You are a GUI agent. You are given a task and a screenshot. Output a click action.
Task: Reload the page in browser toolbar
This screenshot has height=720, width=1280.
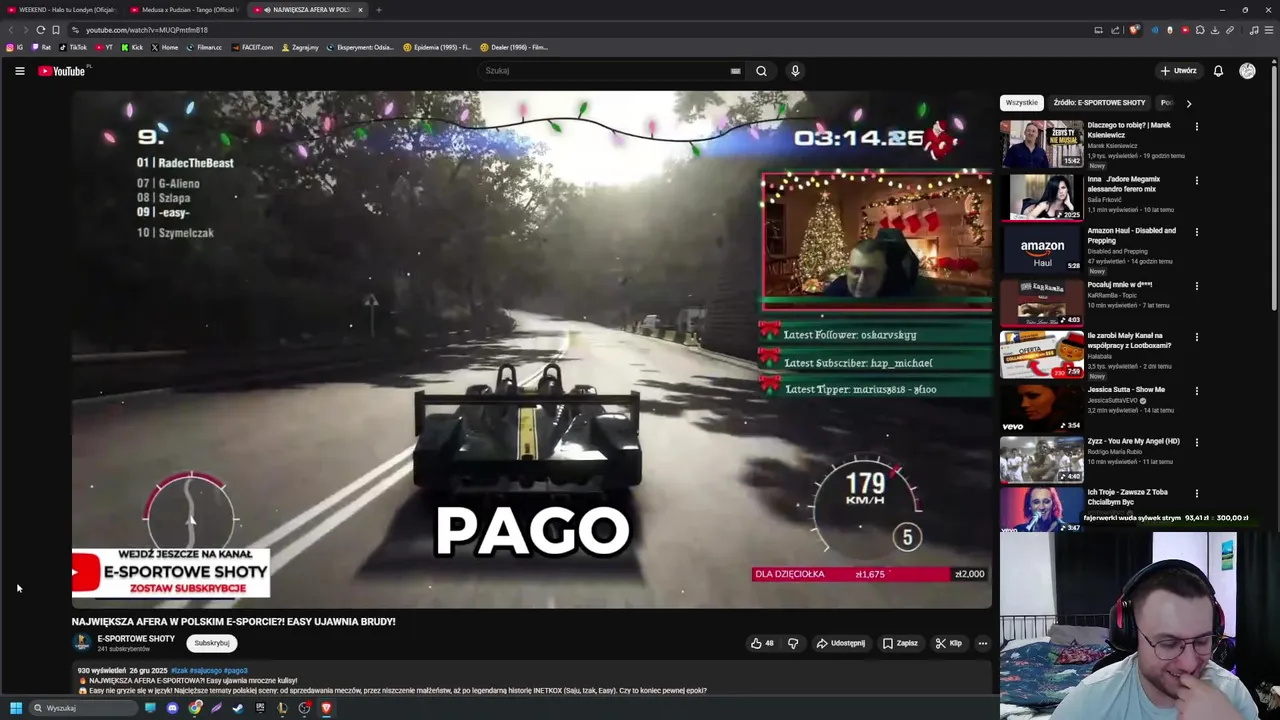(40, 30)
